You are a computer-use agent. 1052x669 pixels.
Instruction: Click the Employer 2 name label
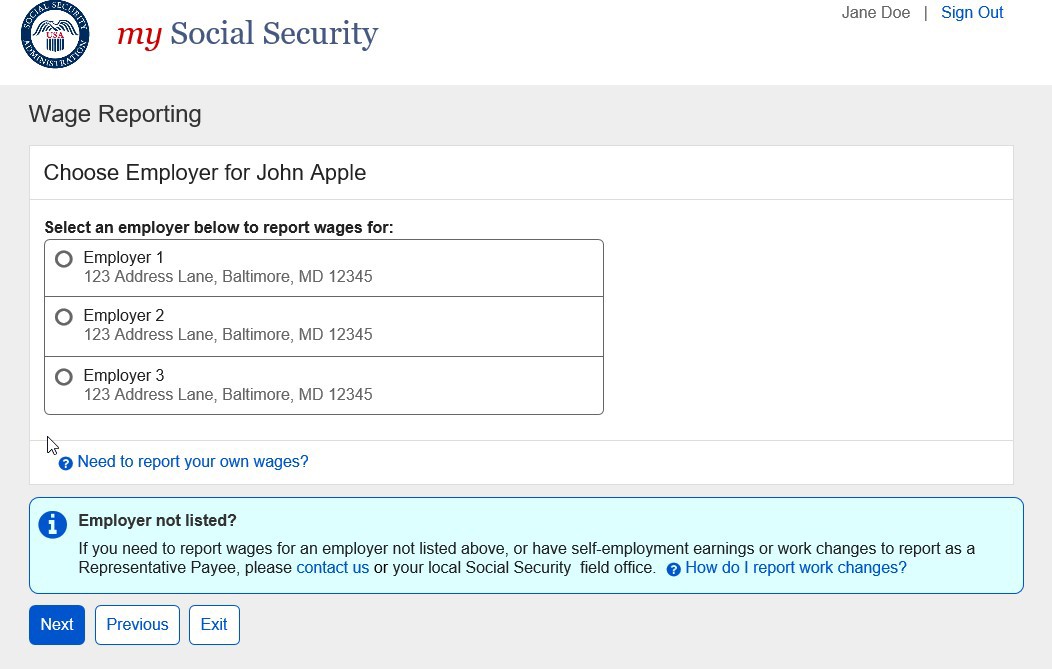[124, 316]
